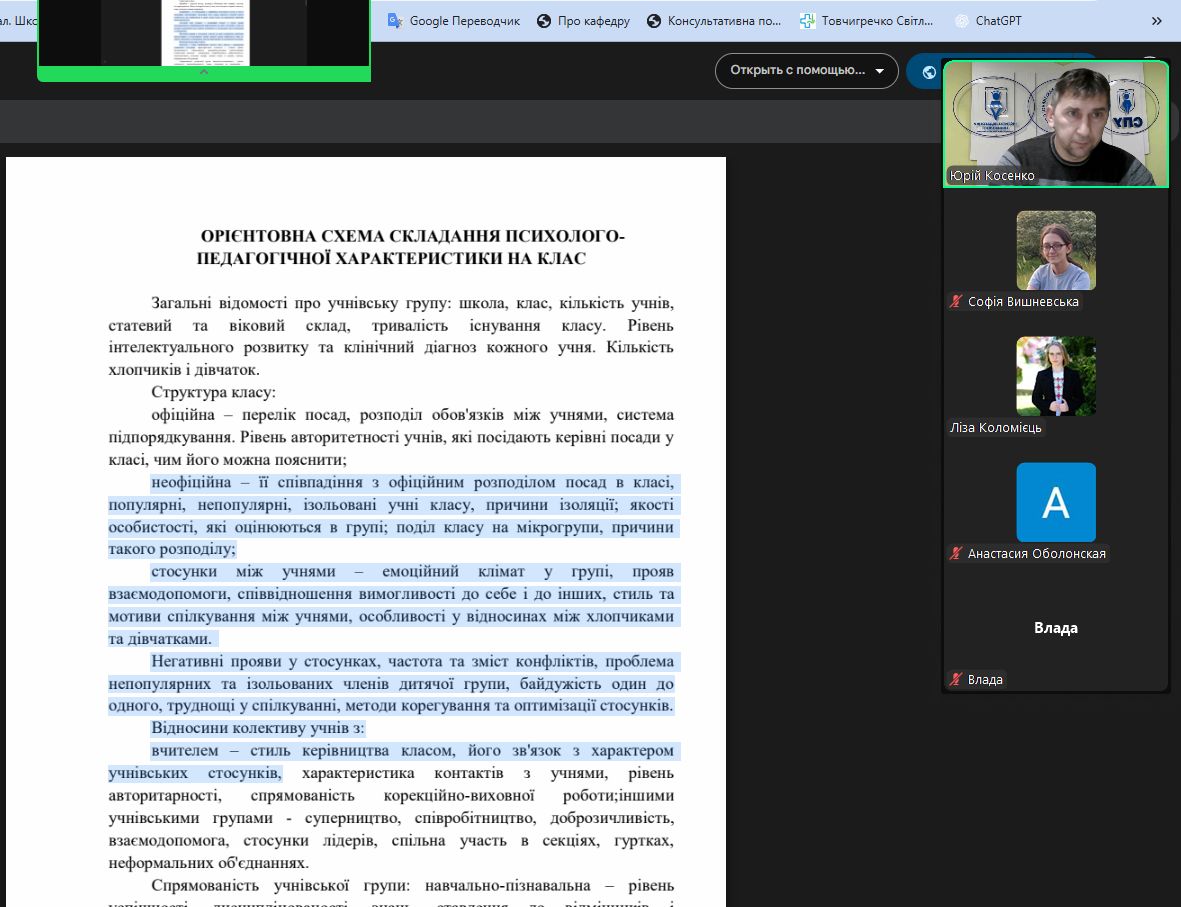The image size is (1181, 907).
Task: Click Влада's muted microphone icon
Action: (956, 680)
